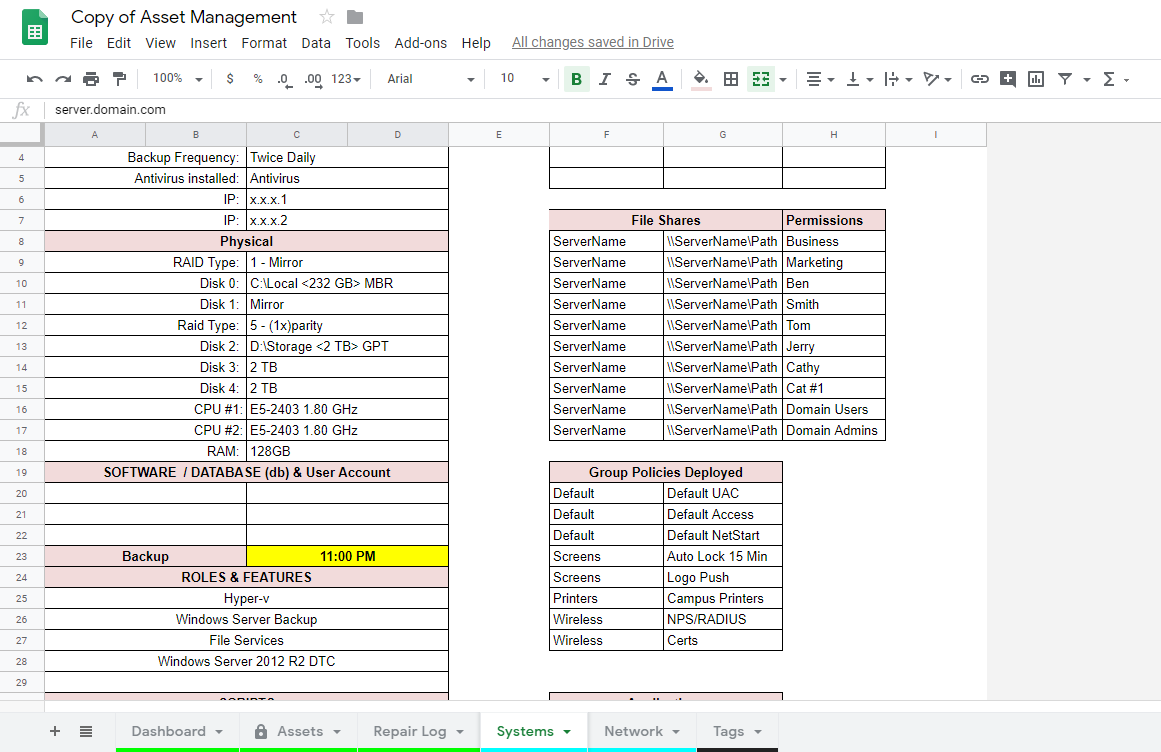Select the paint format tool

tap(120, 79)
